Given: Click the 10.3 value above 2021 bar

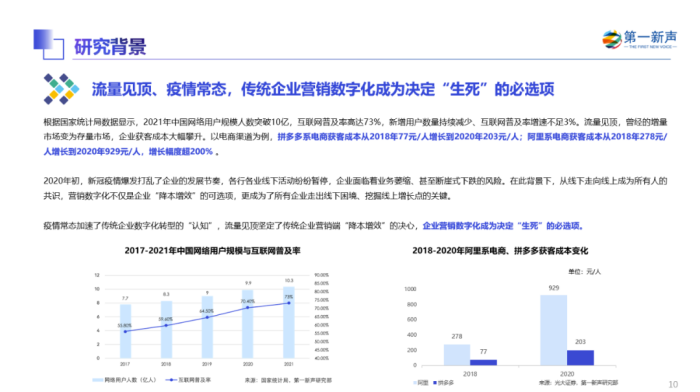Looking at the screenshot, I should click(x=289, y=280).
